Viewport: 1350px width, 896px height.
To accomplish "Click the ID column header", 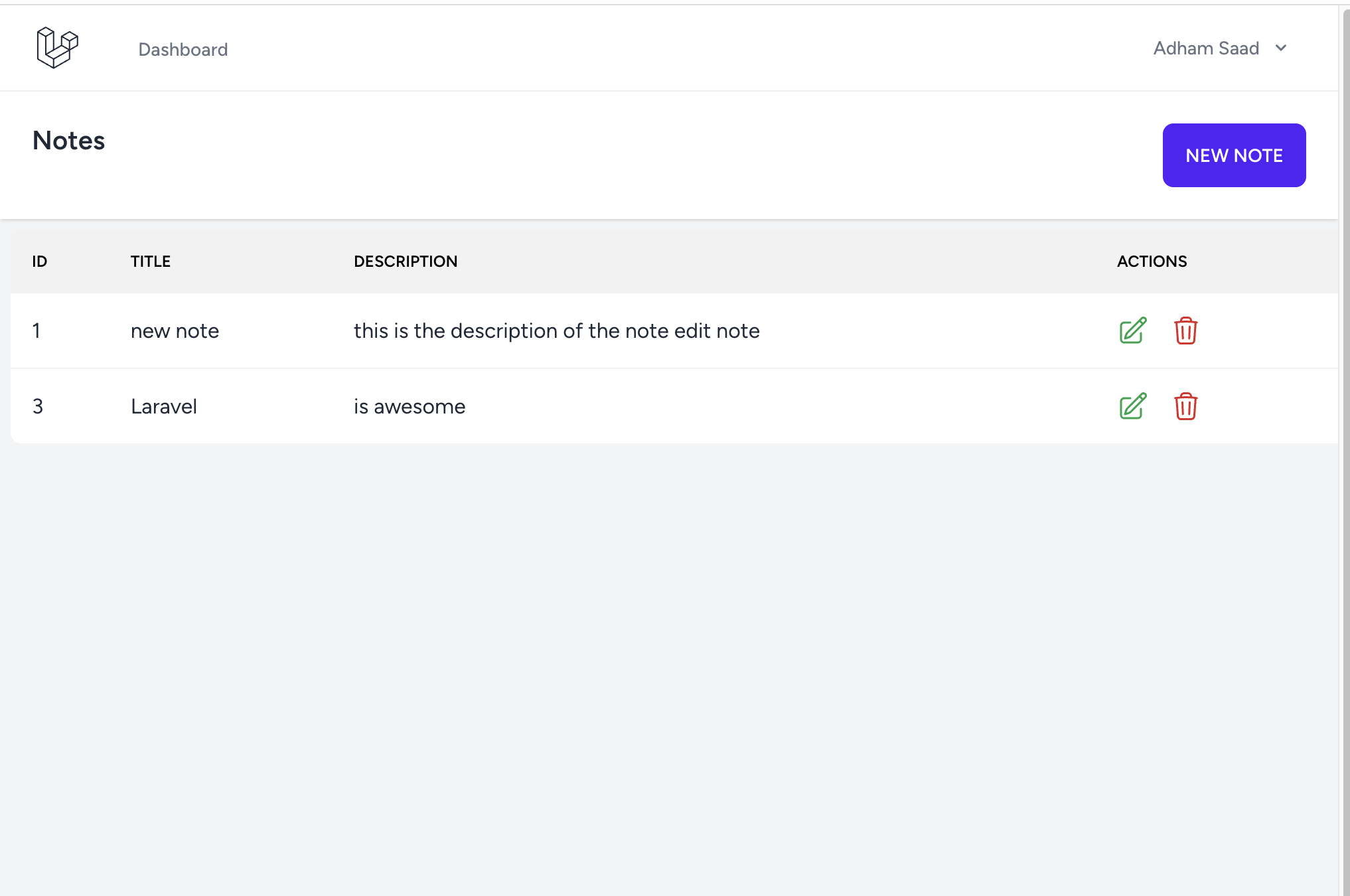I will pyautogui.click(x=40, y=261).
